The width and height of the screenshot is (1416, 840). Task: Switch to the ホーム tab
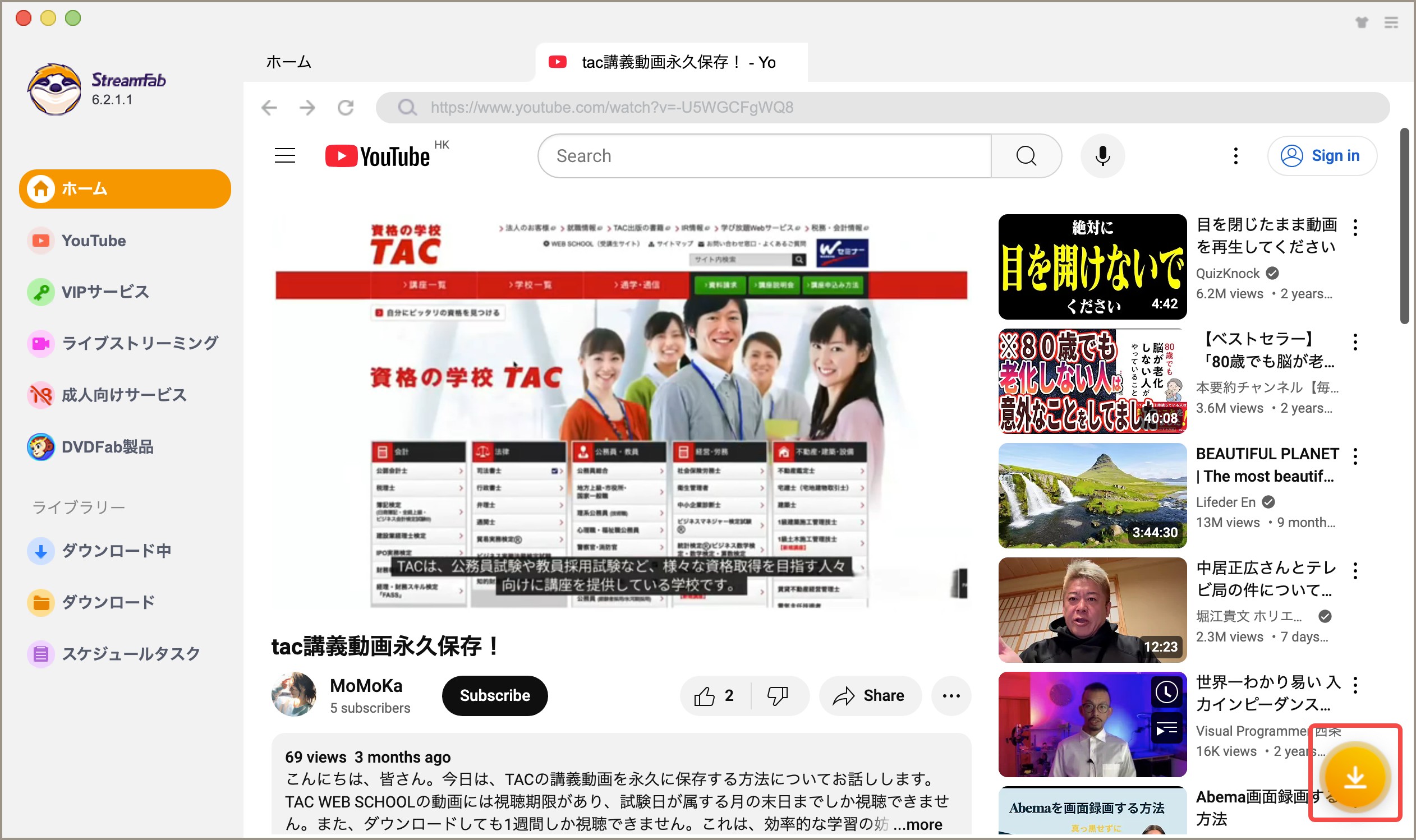point(289,62)
